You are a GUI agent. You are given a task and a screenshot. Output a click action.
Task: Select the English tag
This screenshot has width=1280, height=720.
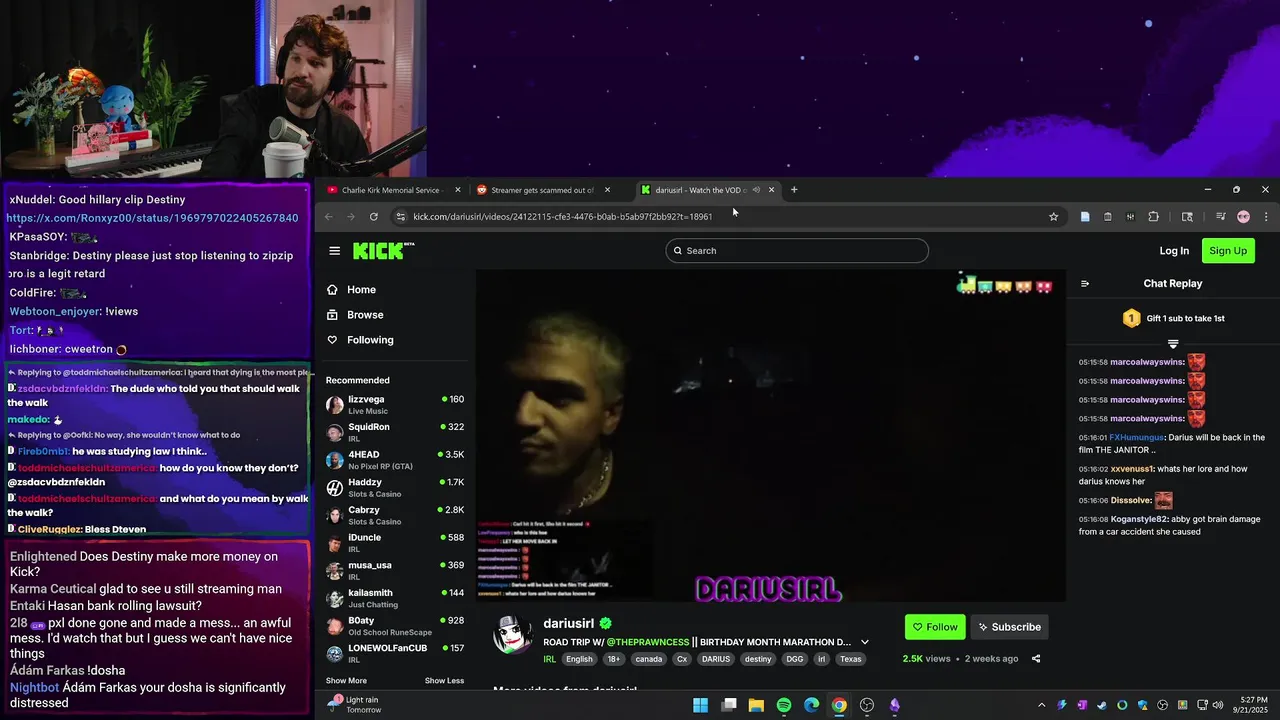tap(579, 659)
